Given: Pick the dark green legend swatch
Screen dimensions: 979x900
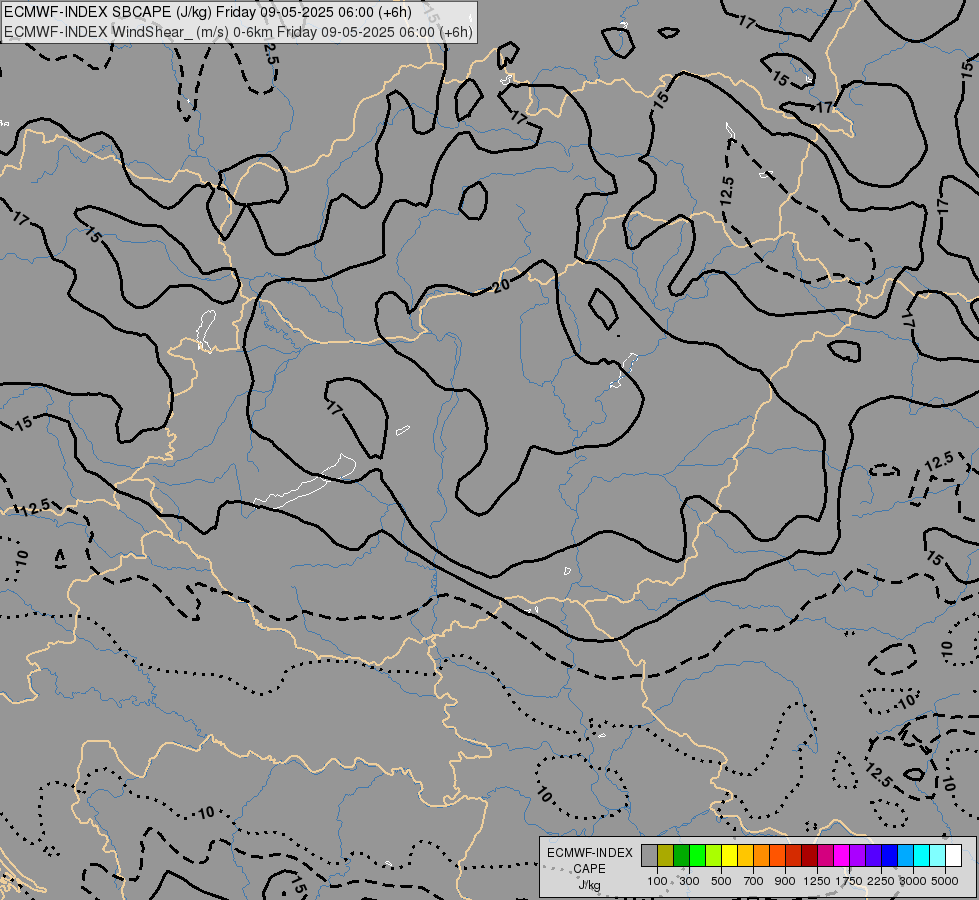Looking at the screenshot, I should point(681,856).
